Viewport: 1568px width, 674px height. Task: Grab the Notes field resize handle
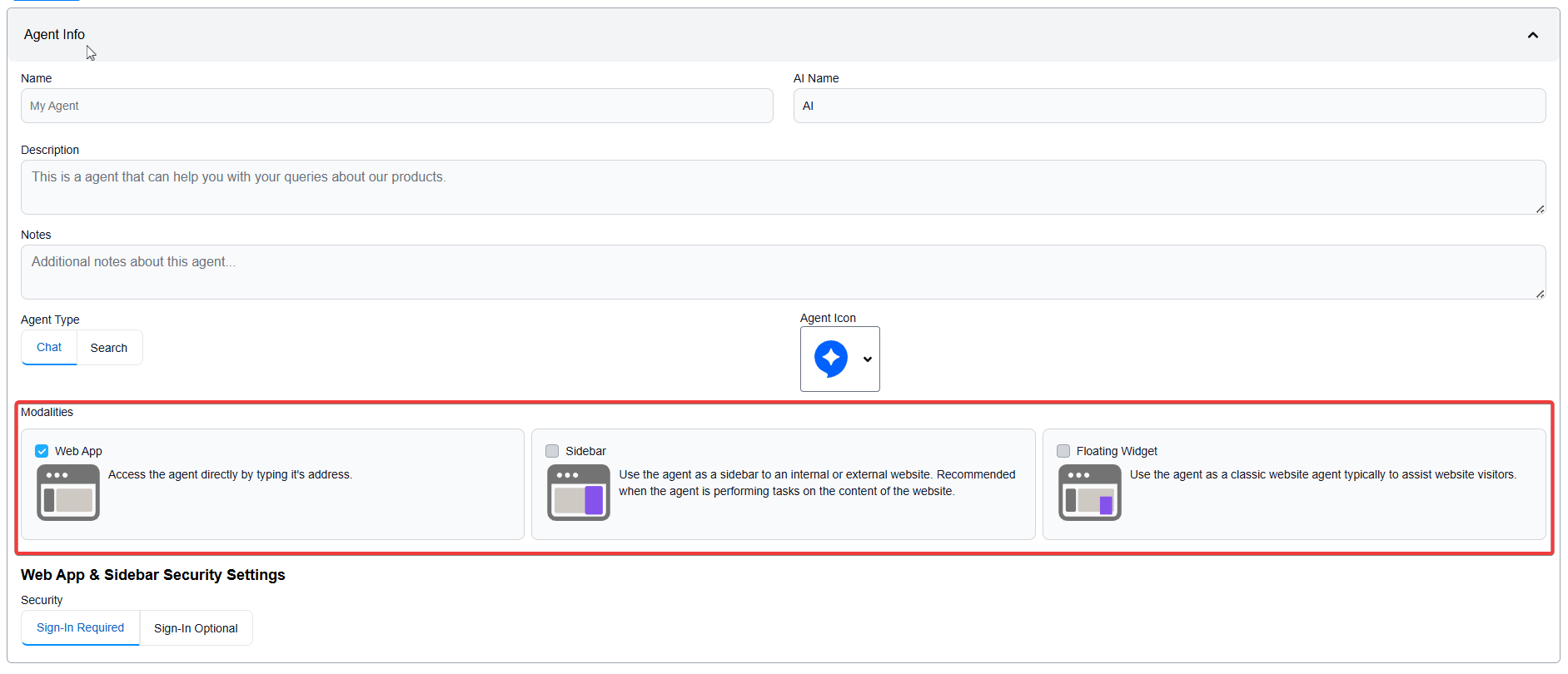pyautogui.click(x=1540, y=294)
